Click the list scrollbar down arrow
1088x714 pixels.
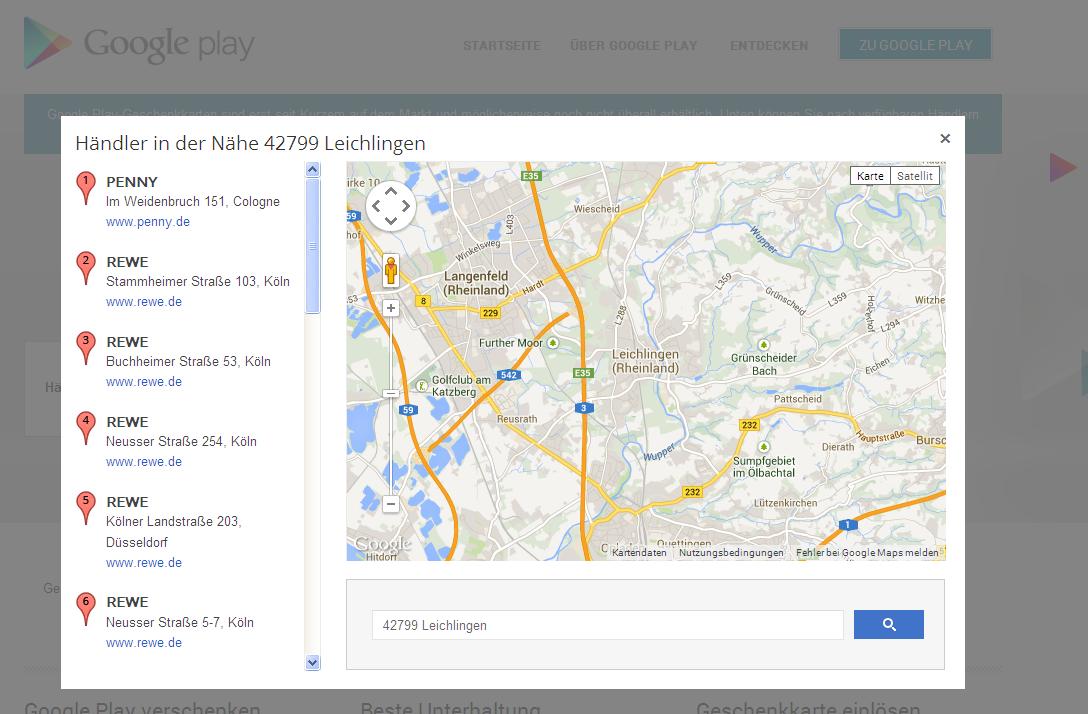[313, 663]
